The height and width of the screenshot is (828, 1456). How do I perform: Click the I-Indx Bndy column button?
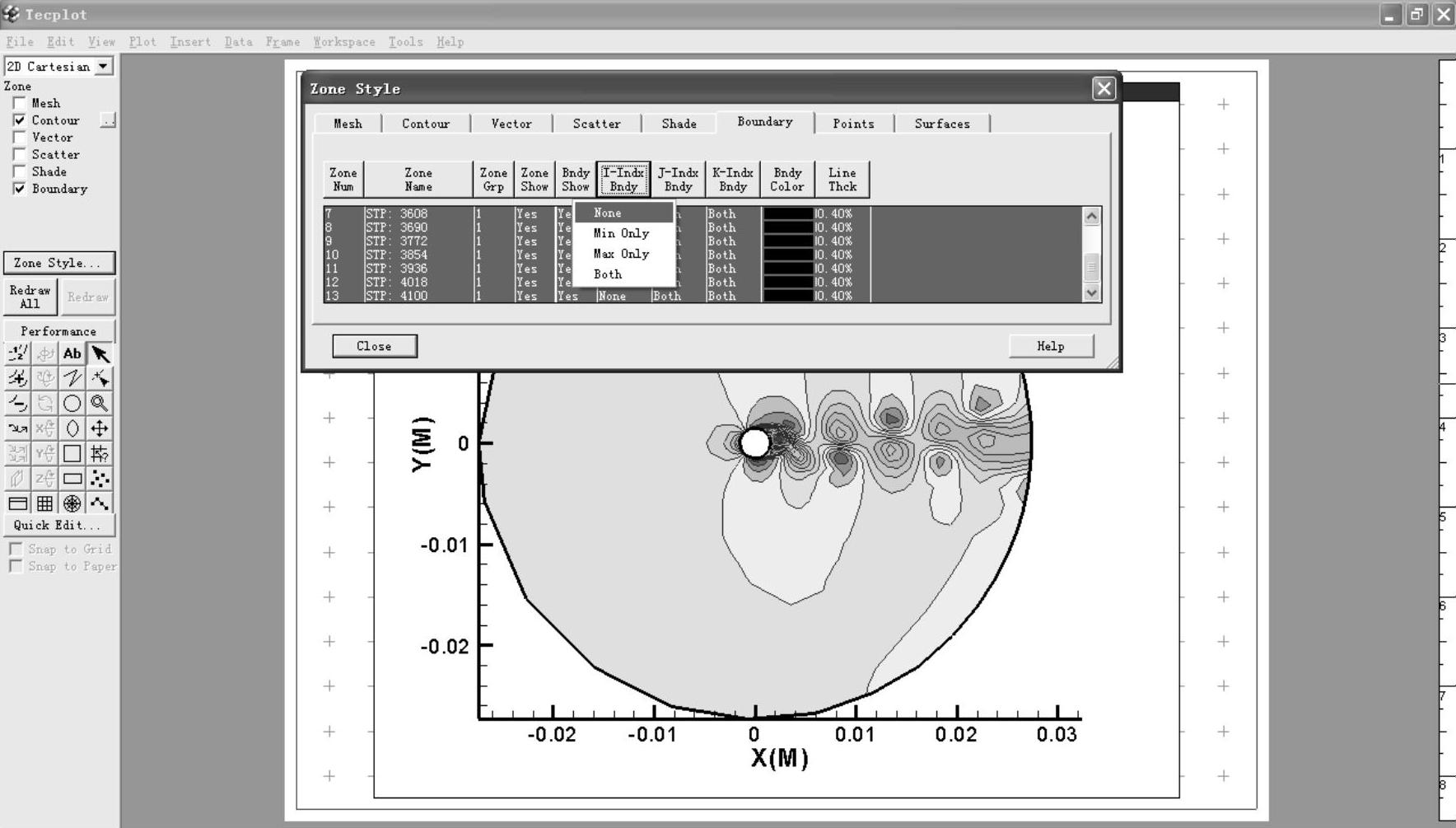[x=623, y=180]
